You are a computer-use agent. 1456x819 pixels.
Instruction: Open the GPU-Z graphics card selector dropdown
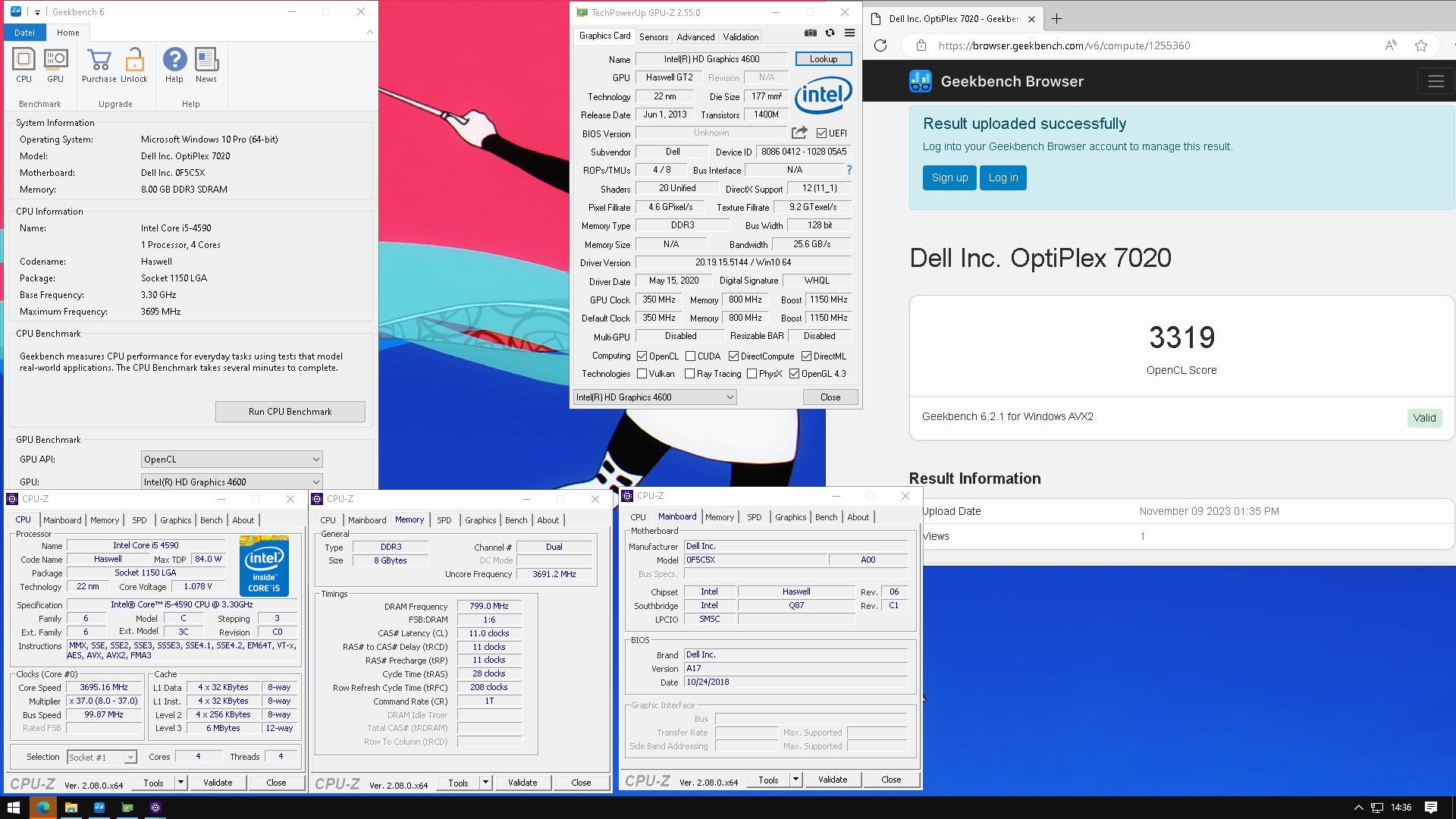pyautogui.click(x=654, y=397)
